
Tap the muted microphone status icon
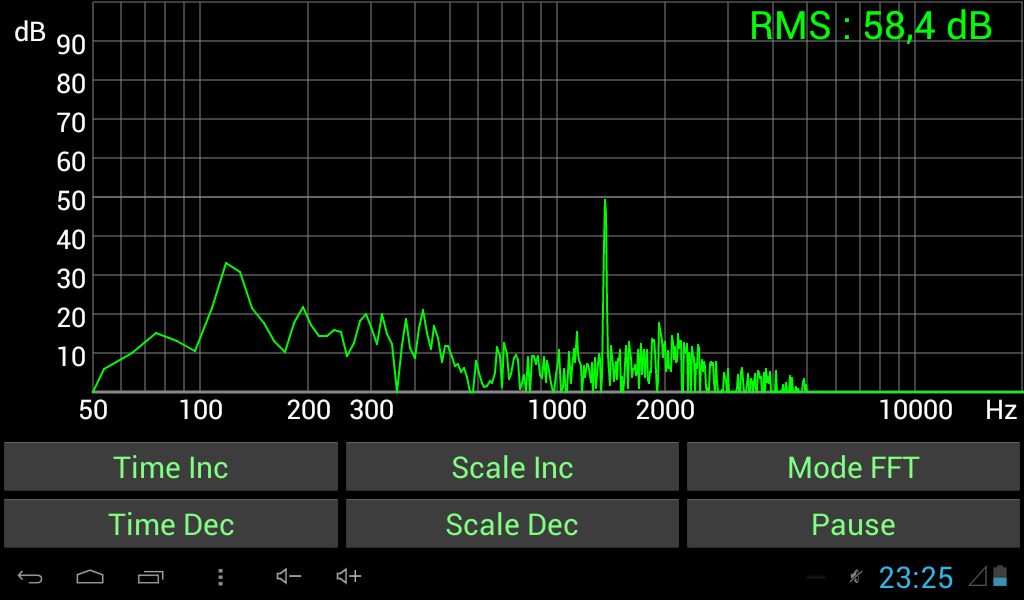tap(855, 576)
